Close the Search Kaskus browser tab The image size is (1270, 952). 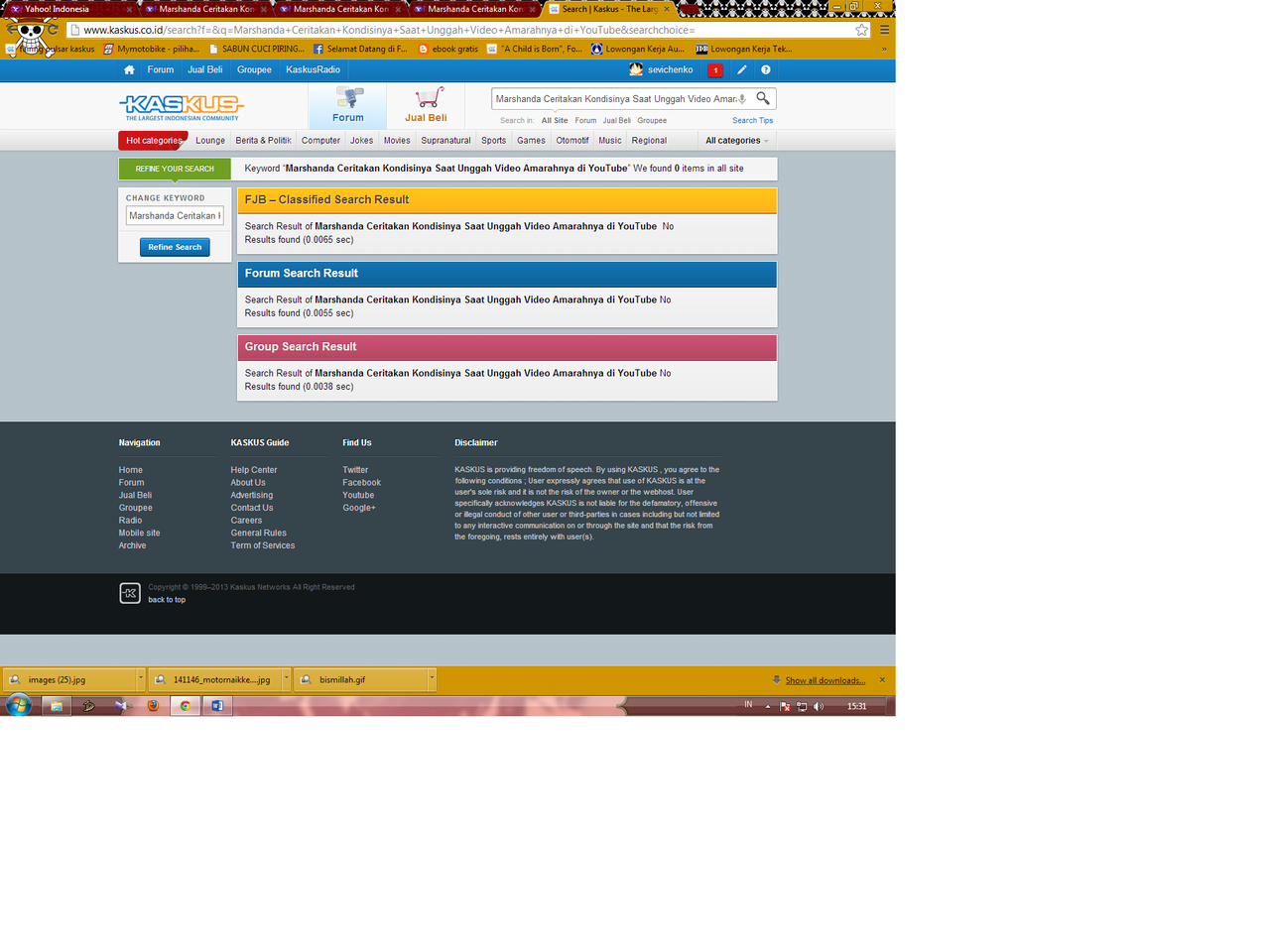click(x=666, y=9)
